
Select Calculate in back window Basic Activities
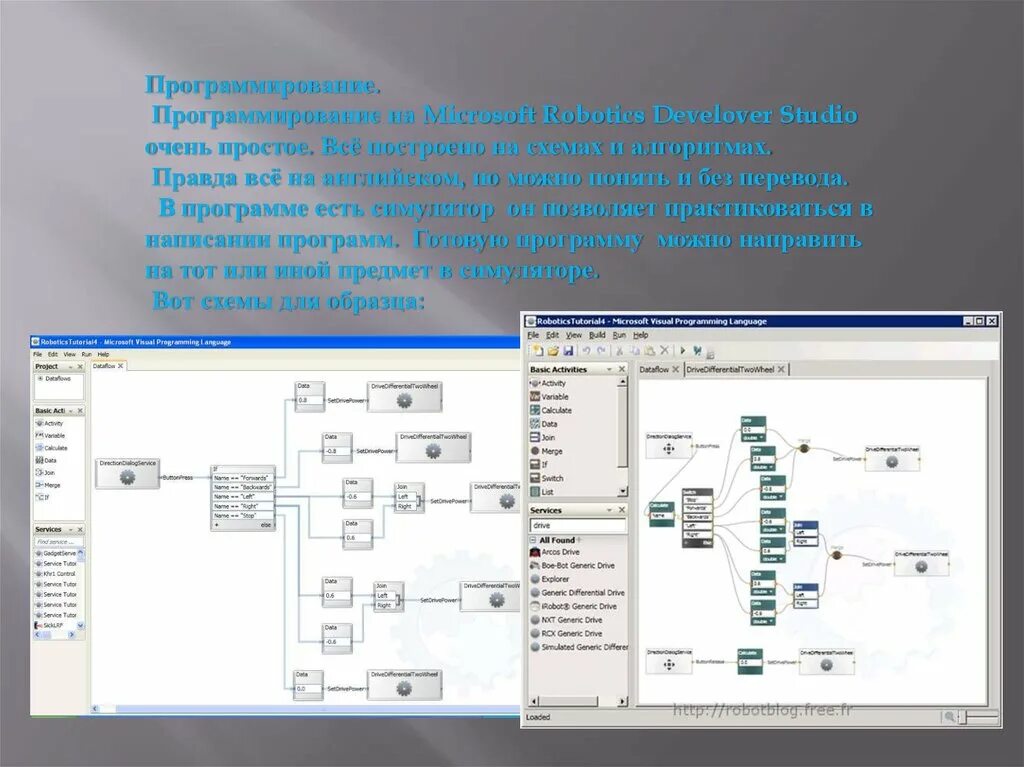[51, 448]
